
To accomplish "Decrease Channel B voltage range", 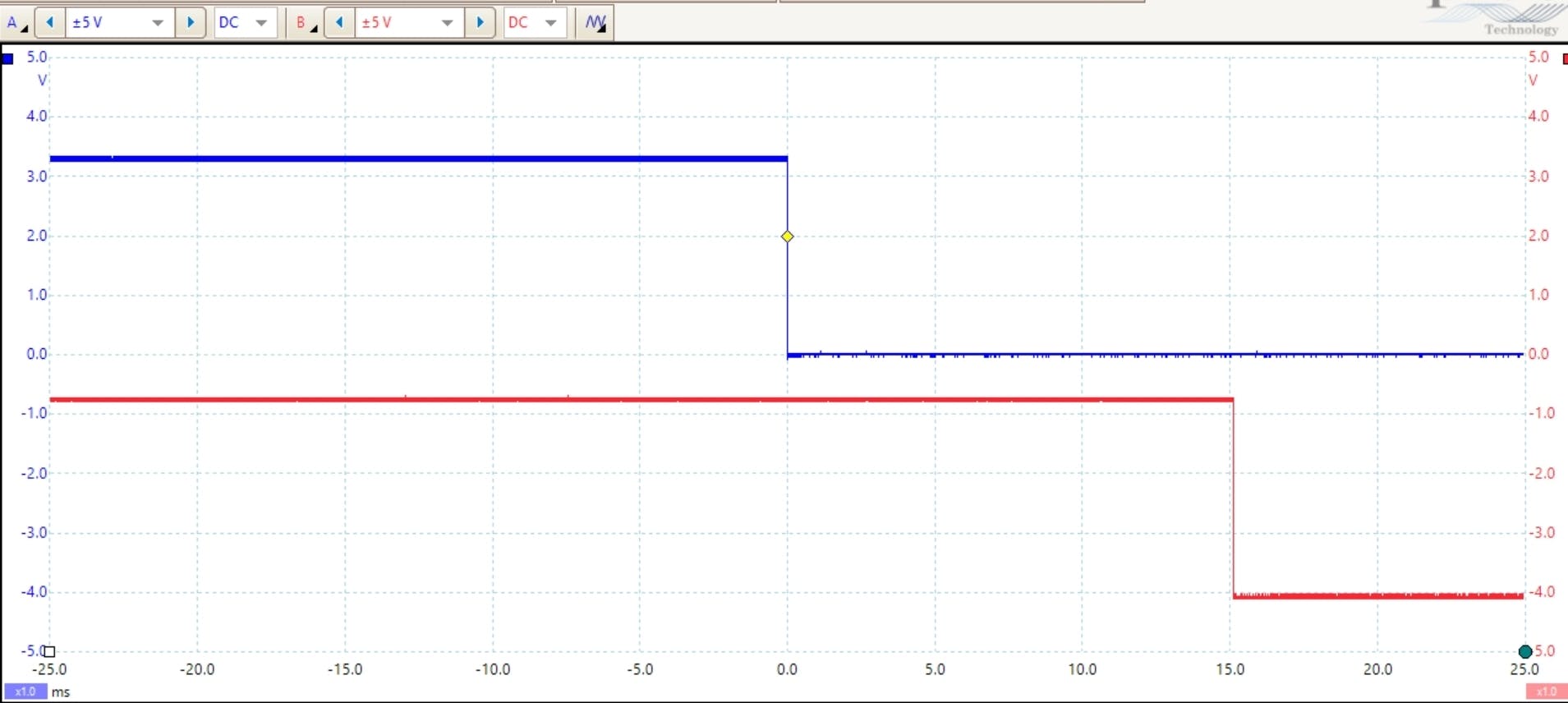I will [x=339, y=23].
